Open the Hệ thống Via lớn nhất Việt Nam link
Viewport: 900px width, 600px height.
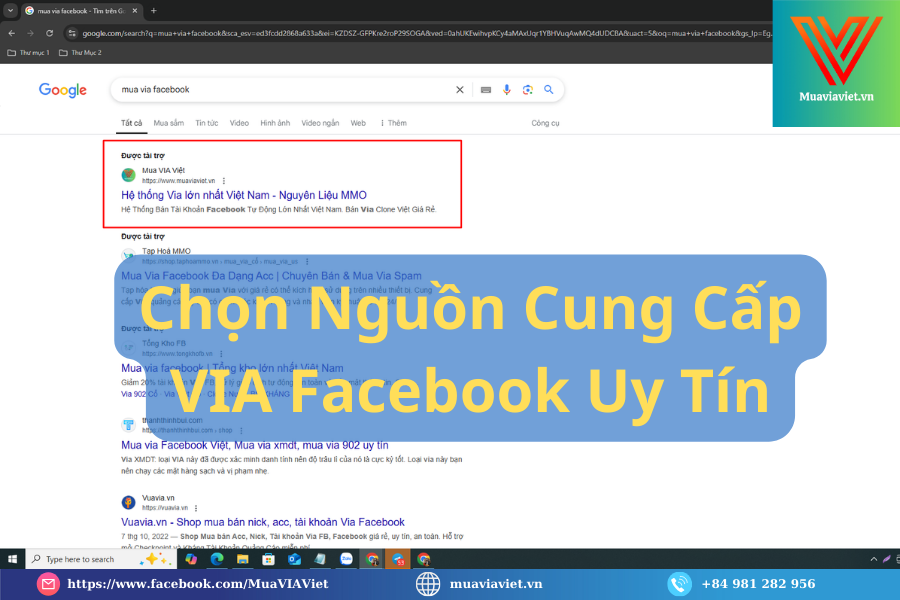[x=243, y=195]
